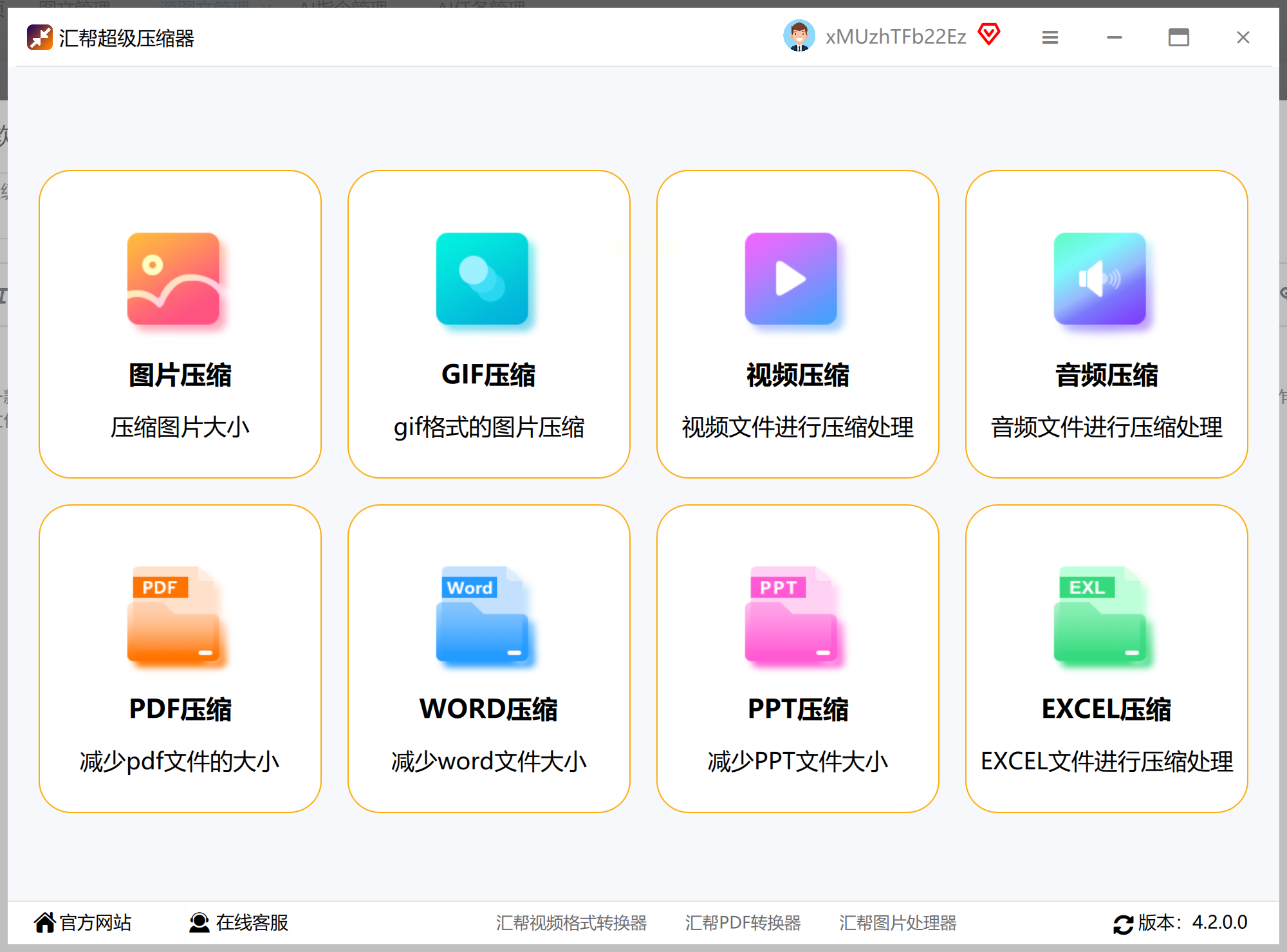Click the refresh version update icon

tap(1123, 924)
